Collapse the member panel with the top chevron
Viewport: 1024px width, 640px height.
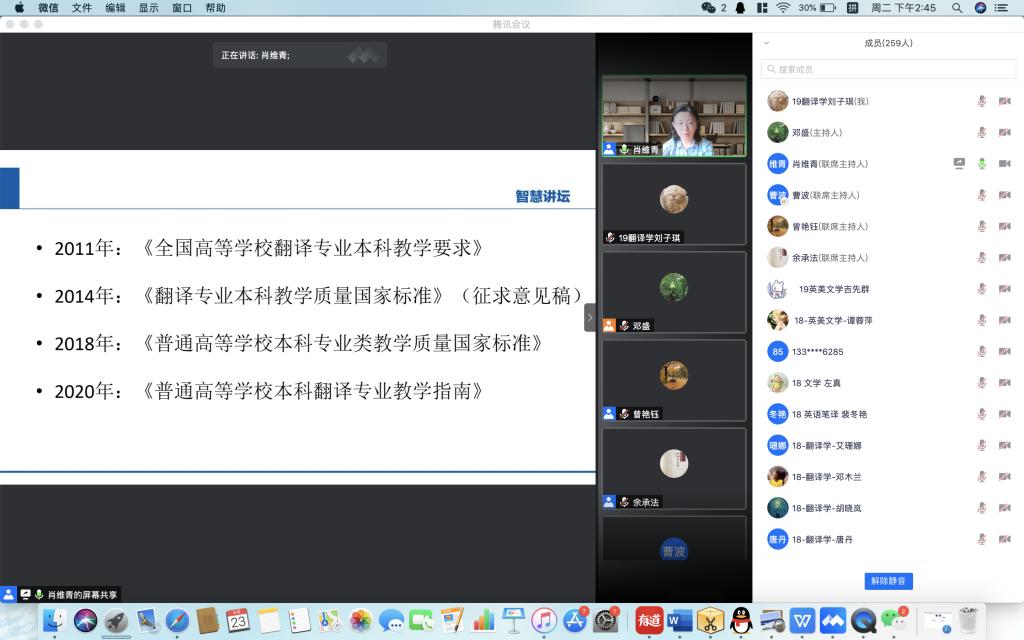click(x=767, y=43)
